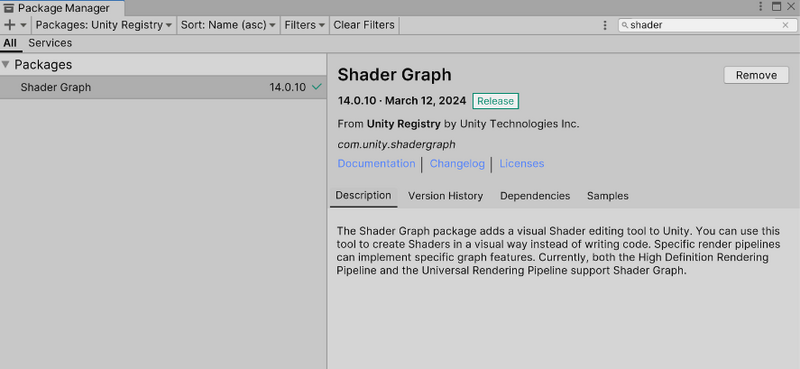Viewport: 800px width, 369px height.
Task: Switch to the Services tab
Action: click(50, 43)
